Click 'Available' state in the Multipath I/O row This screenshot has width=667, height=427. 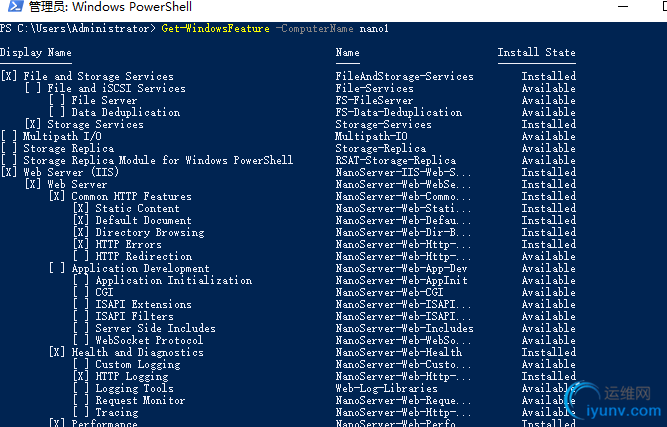[549, 136]
